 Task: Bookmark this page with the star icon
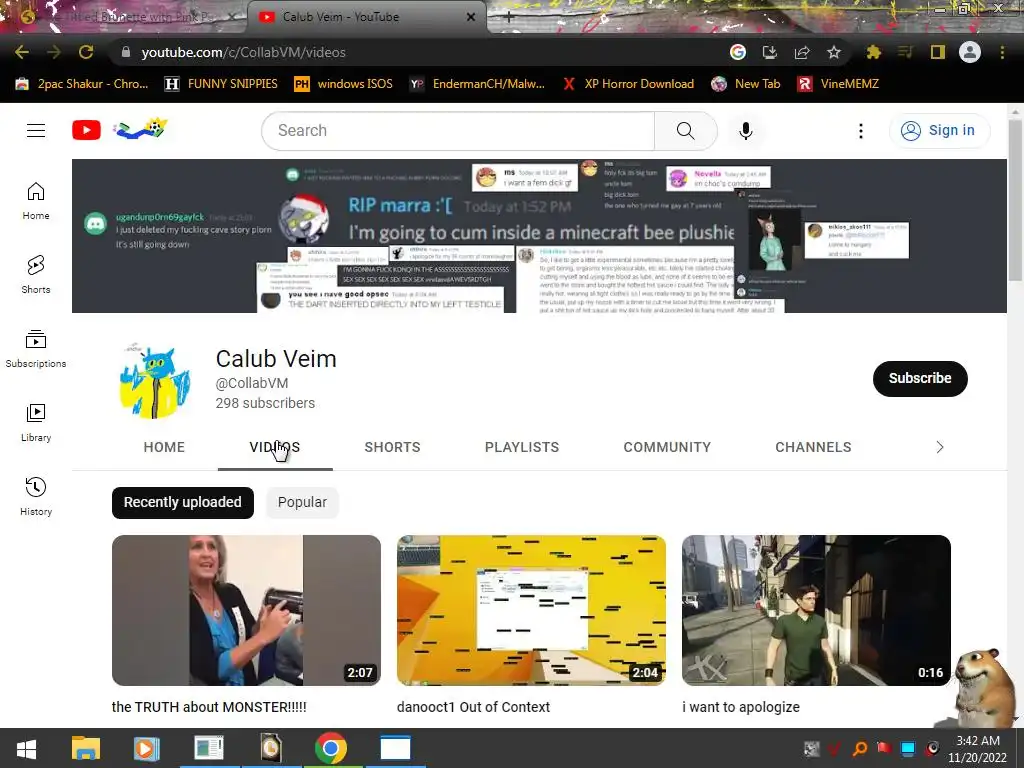point(834,52)
